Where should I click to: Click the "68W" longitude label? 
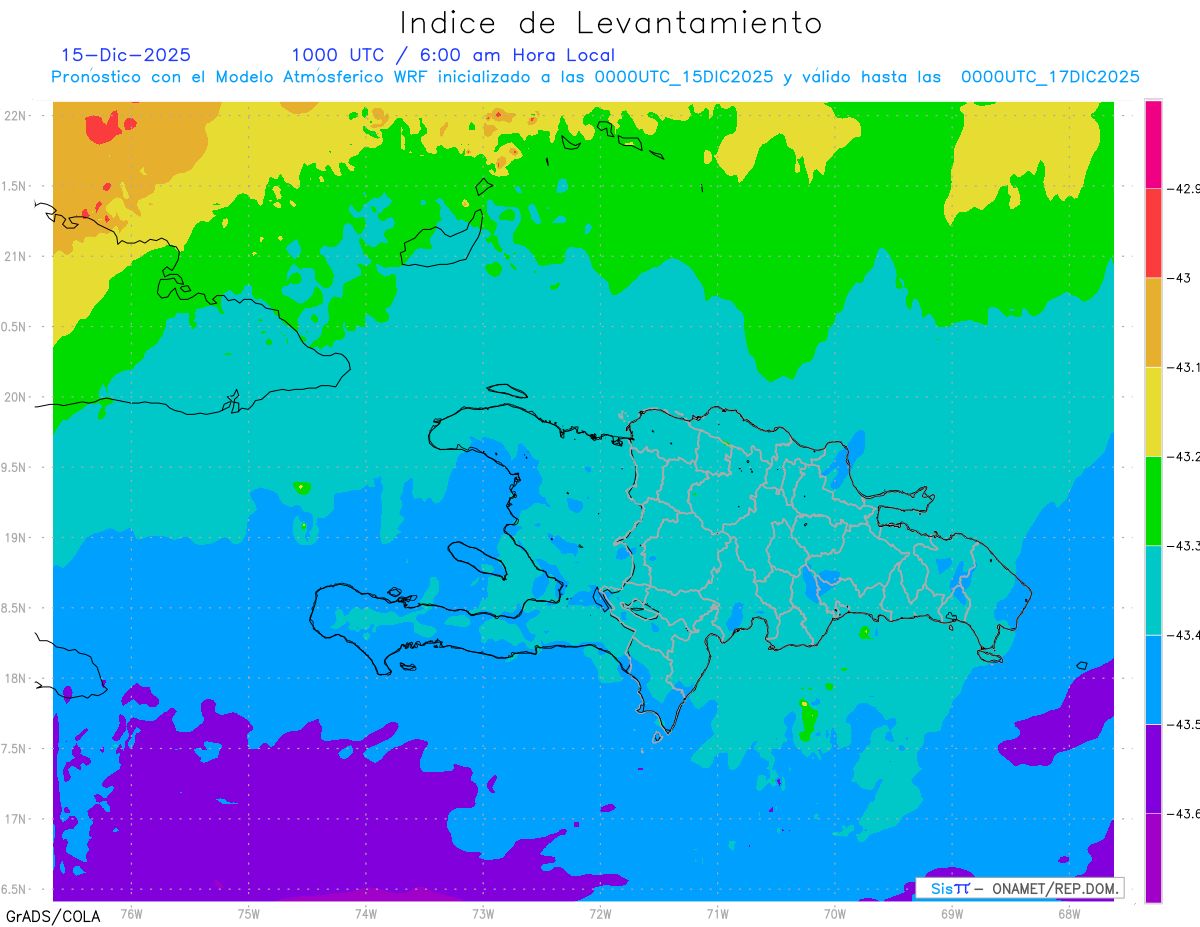coord(1069,914)
